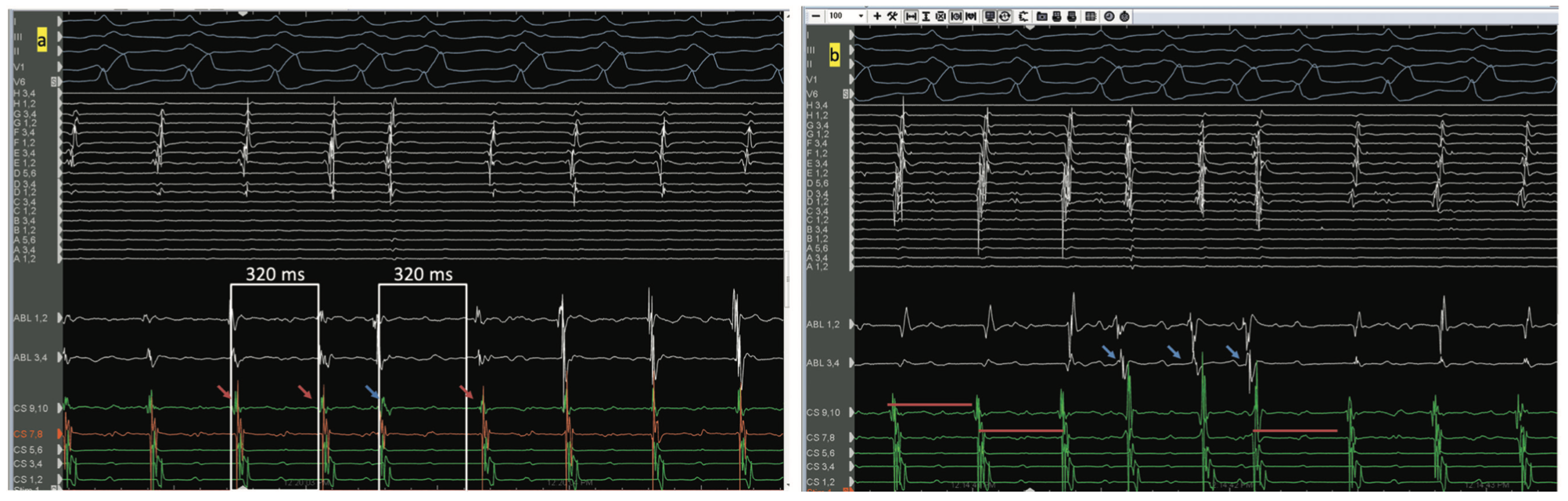Select the CS 9,10 channel label in panel a
1568x501 pixels.
(x=31, y=409)
